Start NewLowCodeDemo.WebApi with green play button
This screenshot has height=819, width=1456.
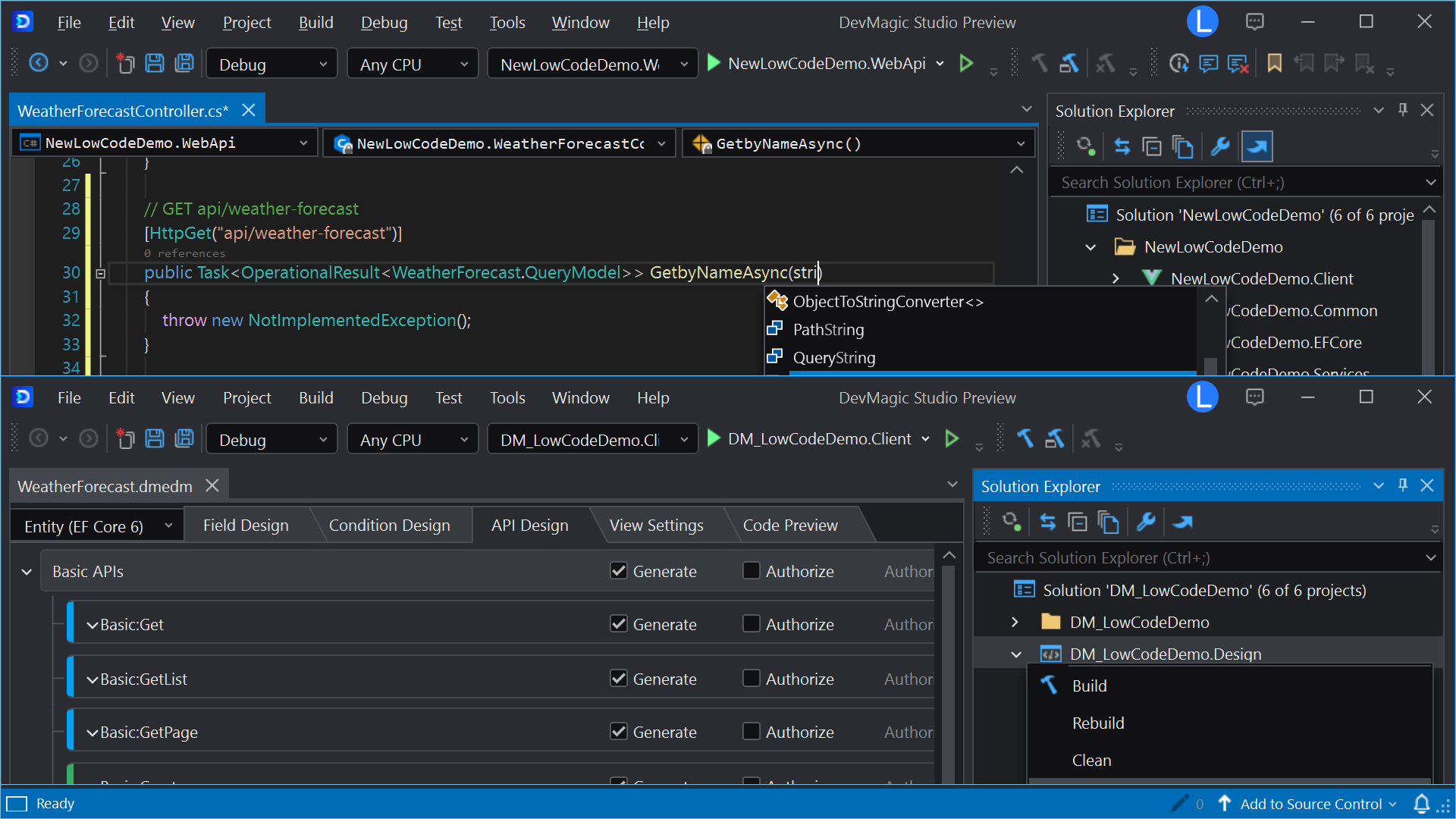click(714, 63)
